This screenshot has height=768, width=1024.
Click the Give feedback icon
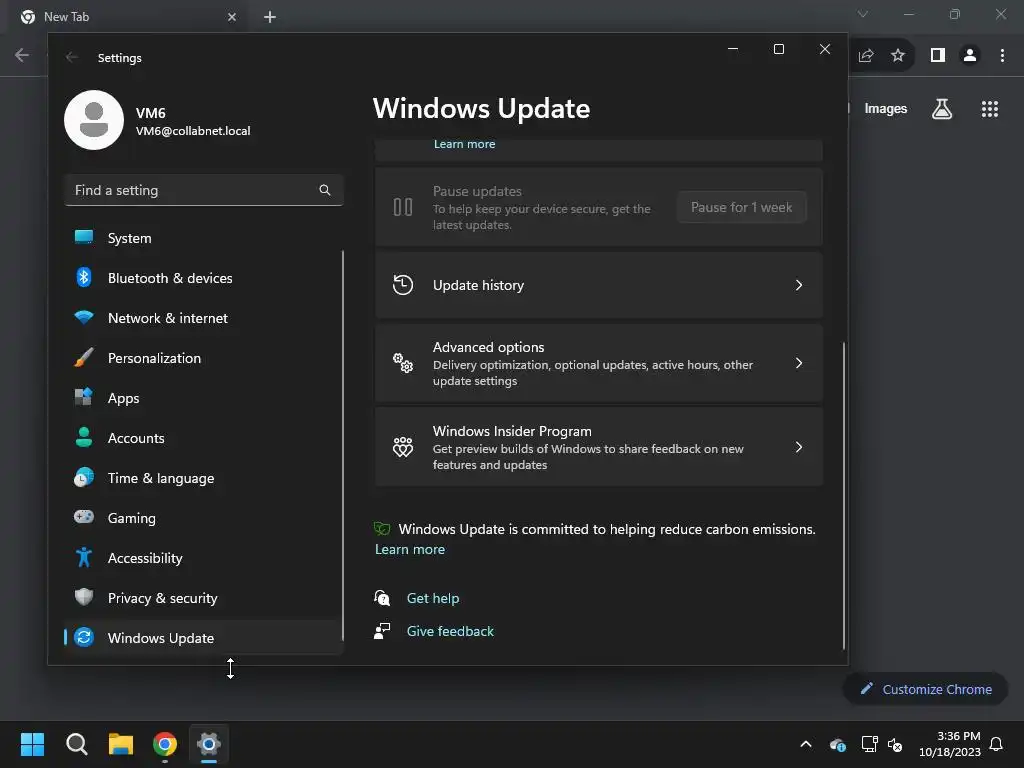[x=382, y=631]
